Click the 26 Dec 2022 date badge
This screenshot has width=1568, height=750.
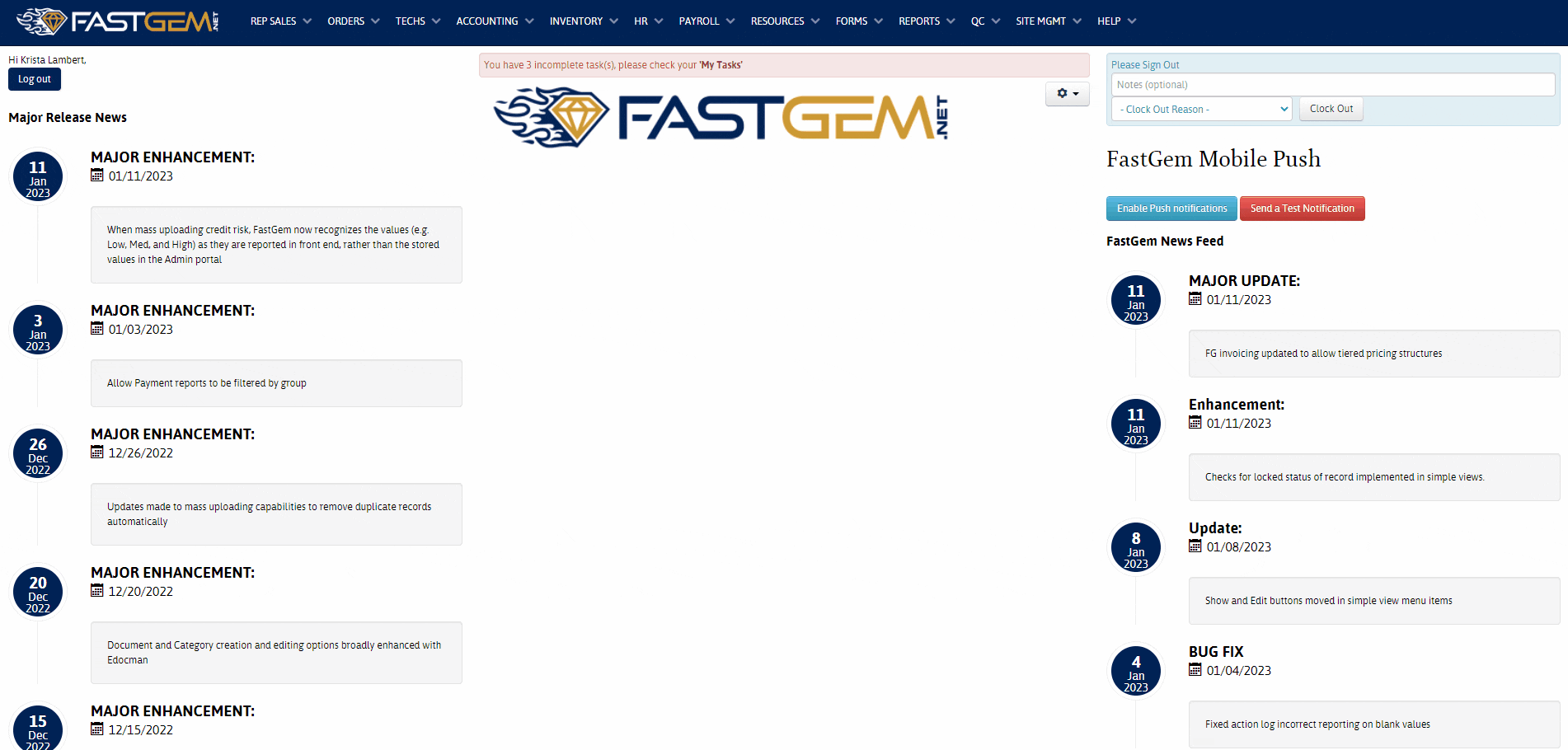point(38,454)
